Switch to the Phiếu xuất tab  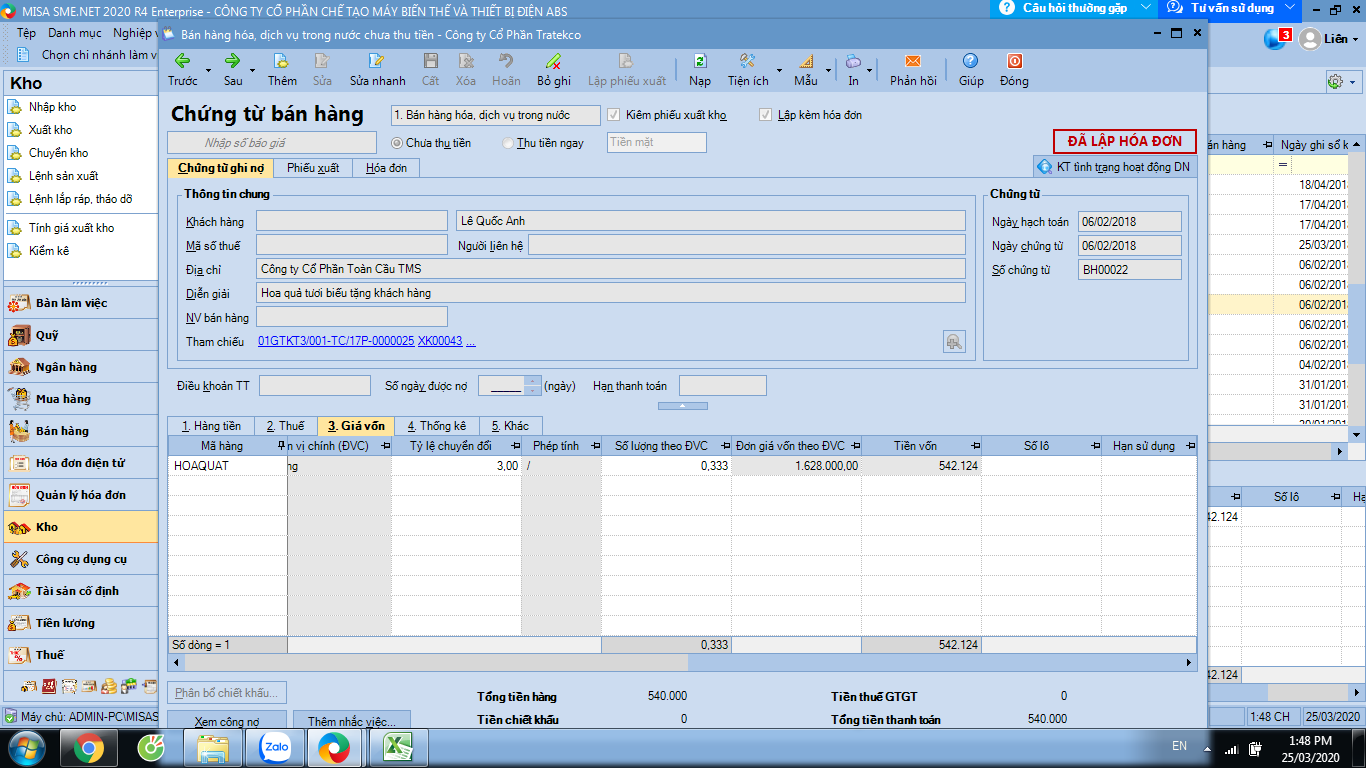pyautogui.click(x=313, y=168)
